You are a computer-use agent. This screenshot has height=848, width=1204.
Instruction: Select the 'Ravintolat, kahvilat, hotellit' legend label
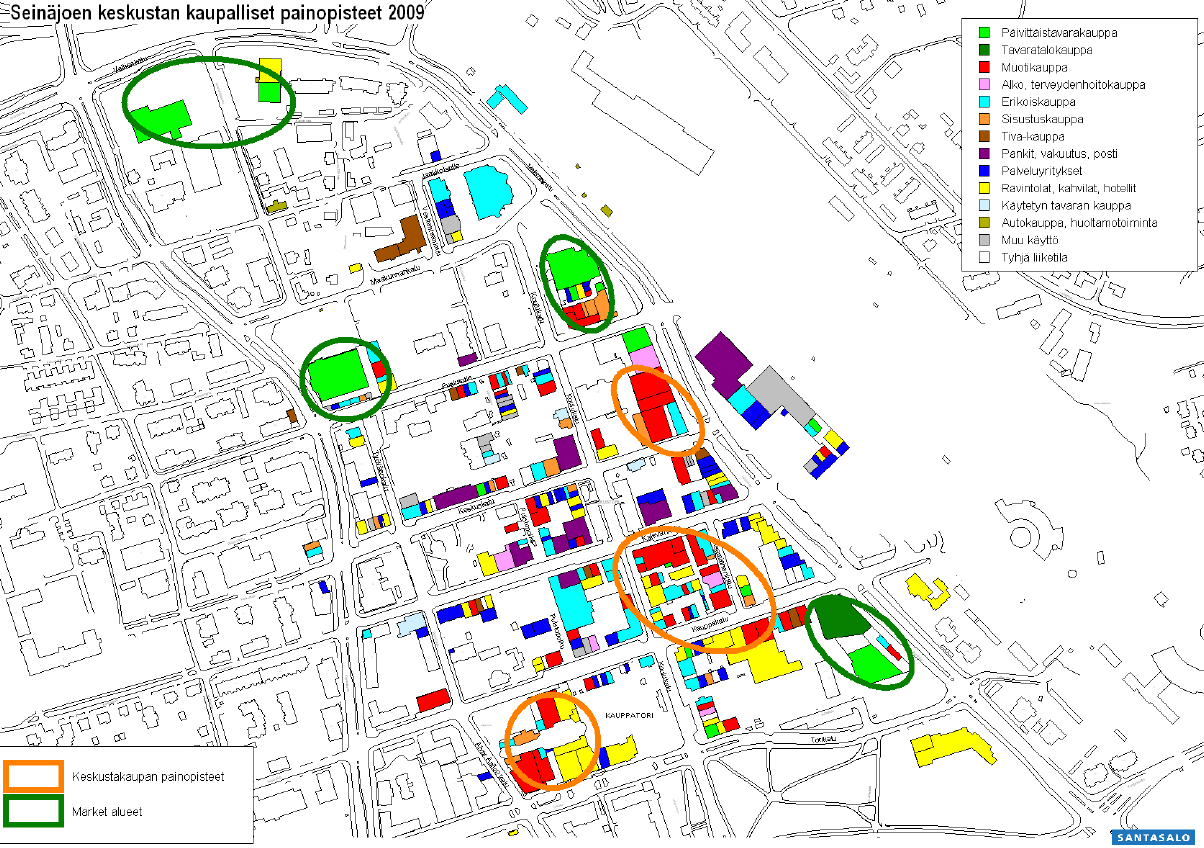[x=1069, y=188]
